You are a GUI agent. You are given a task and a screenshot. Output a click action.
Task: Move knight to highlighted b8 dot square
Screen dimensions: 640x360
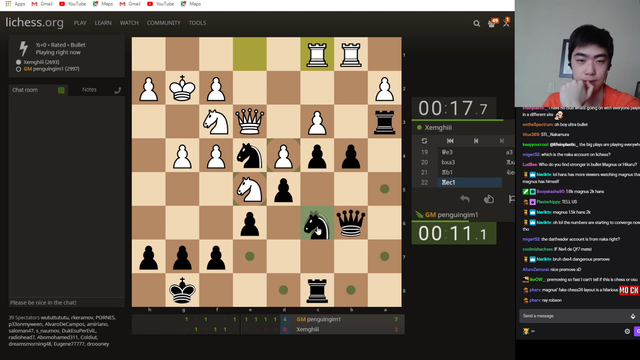click(x=351, y=290)
